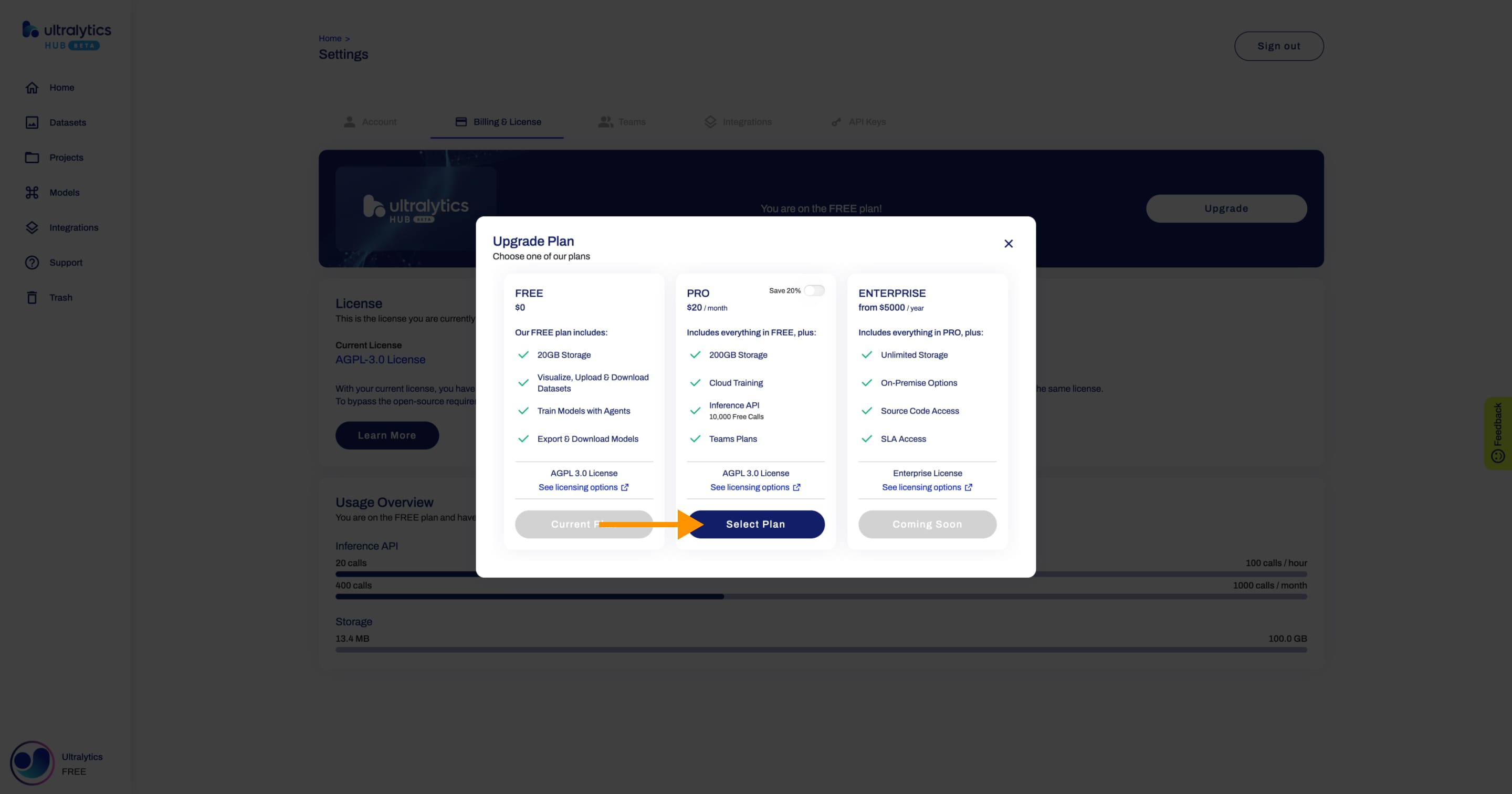Click the Home sidebar icon

(x=31, y=87)
